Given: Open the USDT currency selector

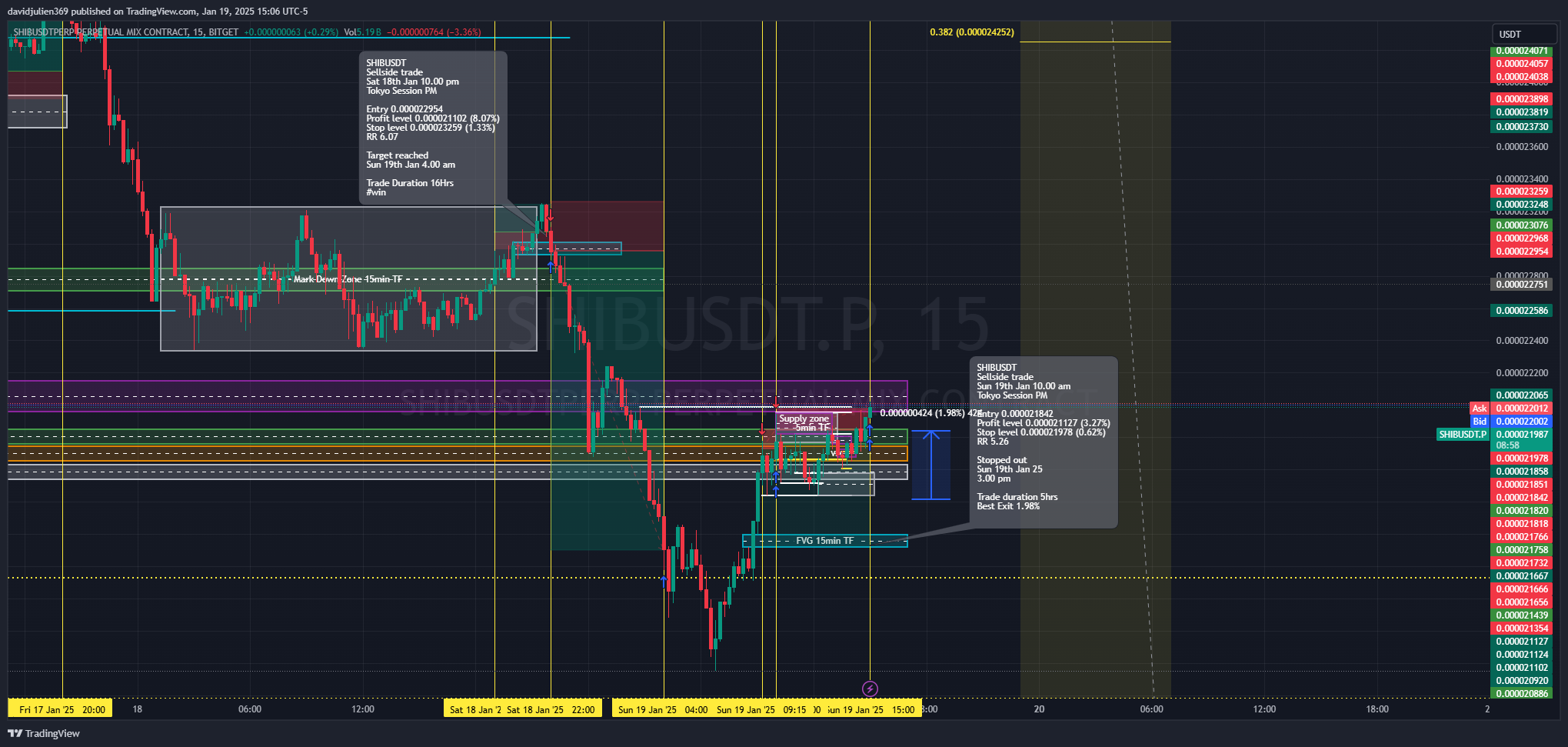Looking at the screenshot, I should click(1523, 34).
